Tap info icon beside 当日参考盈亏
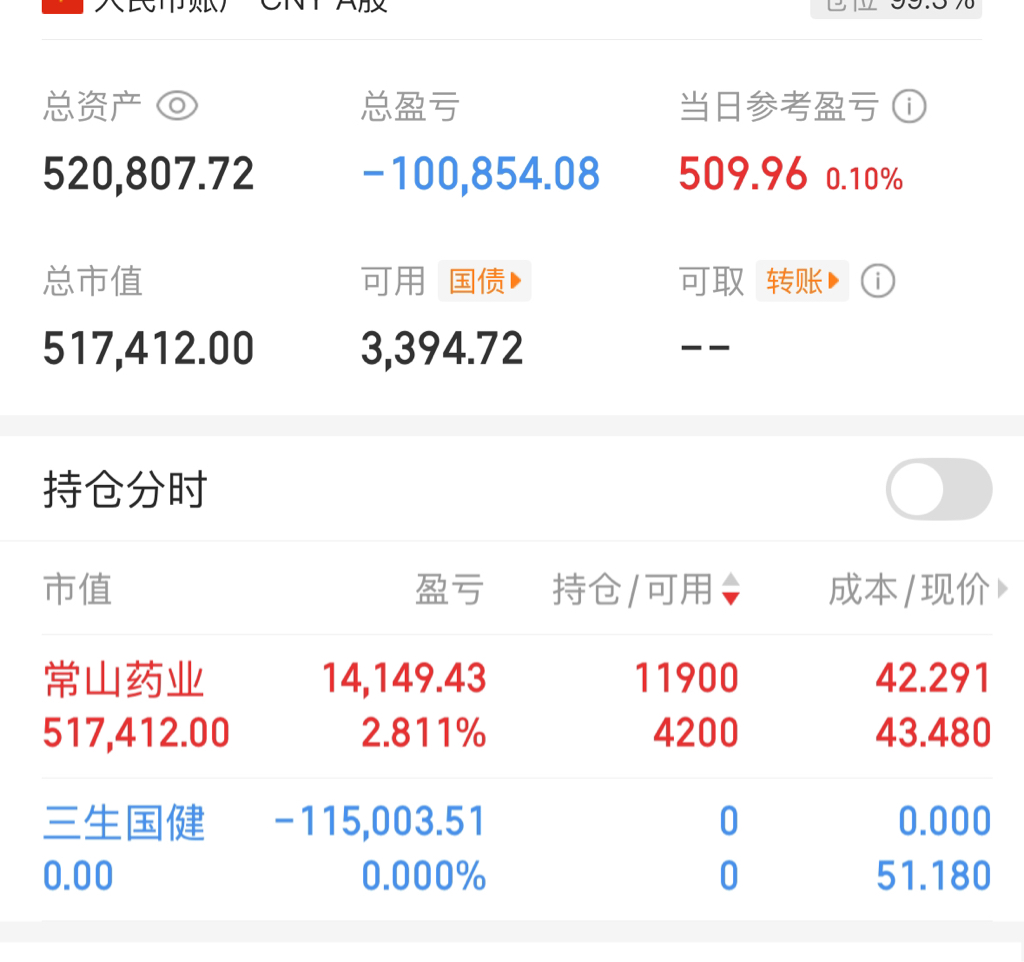 click(x=909, y=106)
